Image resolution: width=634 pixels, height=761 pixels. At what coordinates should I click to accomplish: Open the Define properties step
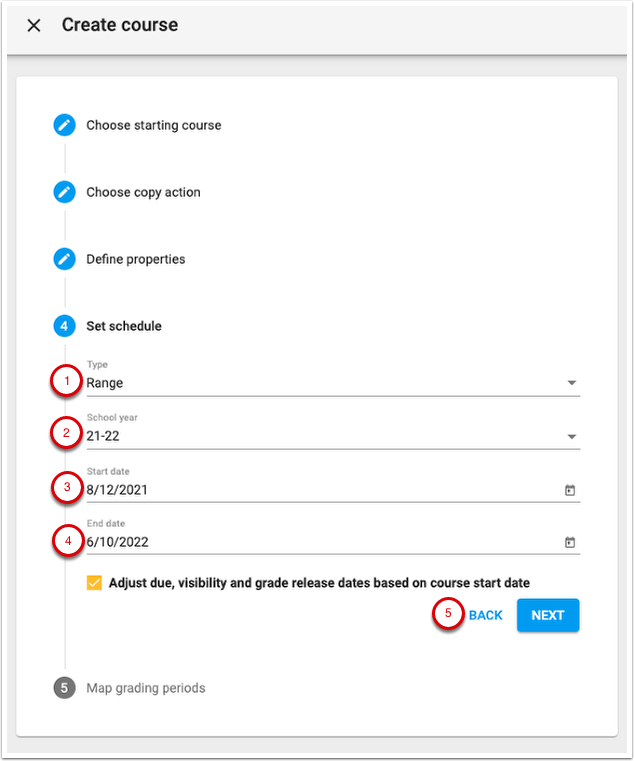136,259
